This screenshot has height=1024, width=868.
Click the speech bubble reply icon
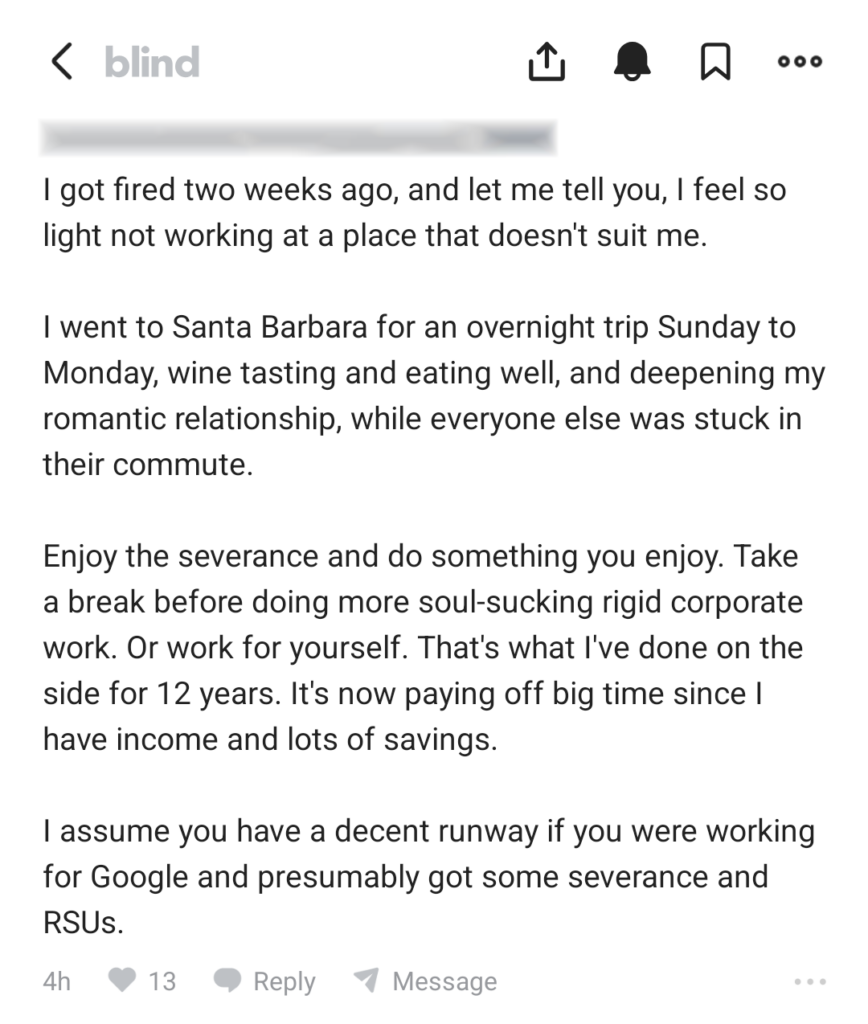click(229, 982)
